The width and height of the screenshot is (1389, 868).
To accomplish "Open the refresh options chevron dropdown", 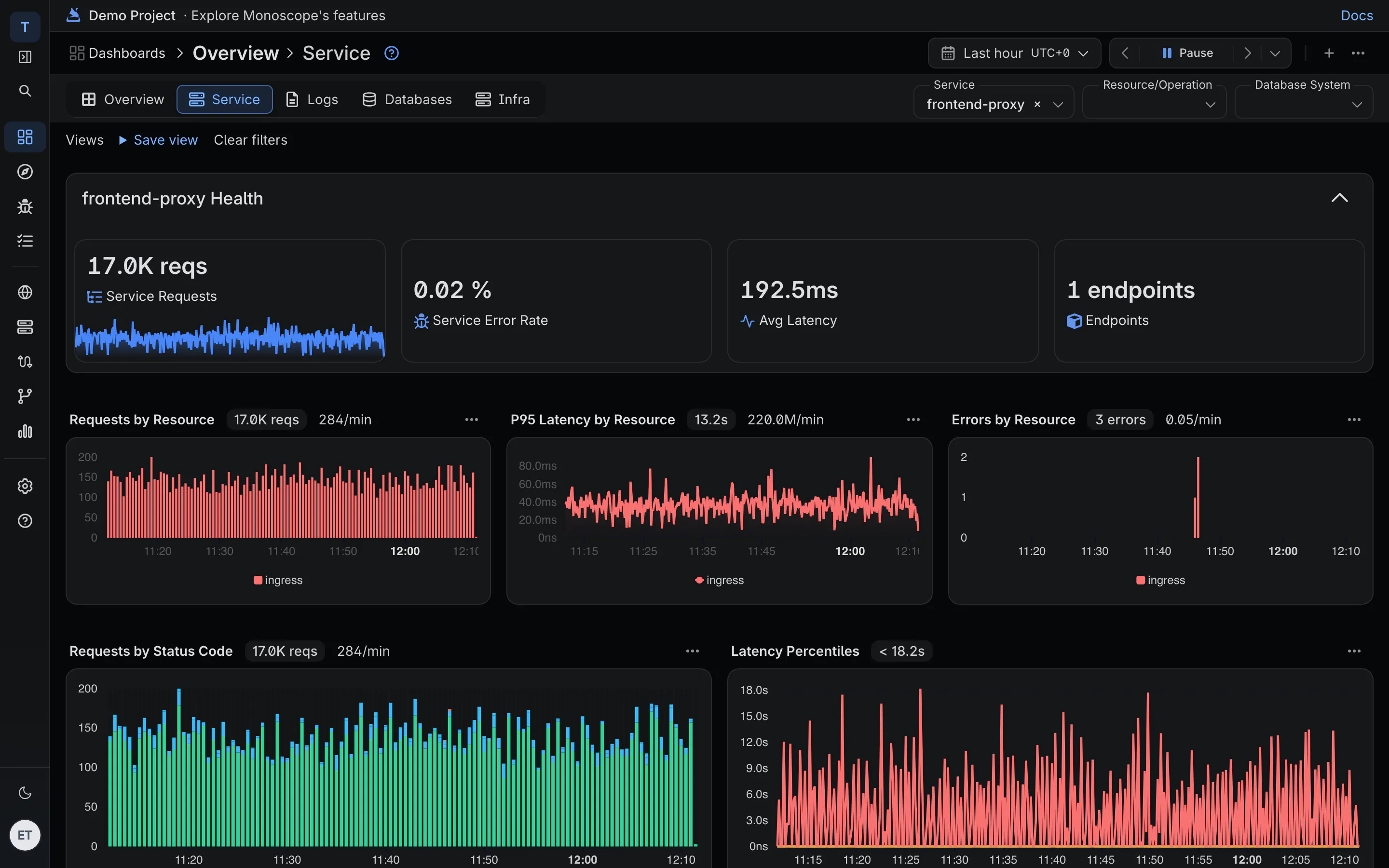I will [1275, 53].
